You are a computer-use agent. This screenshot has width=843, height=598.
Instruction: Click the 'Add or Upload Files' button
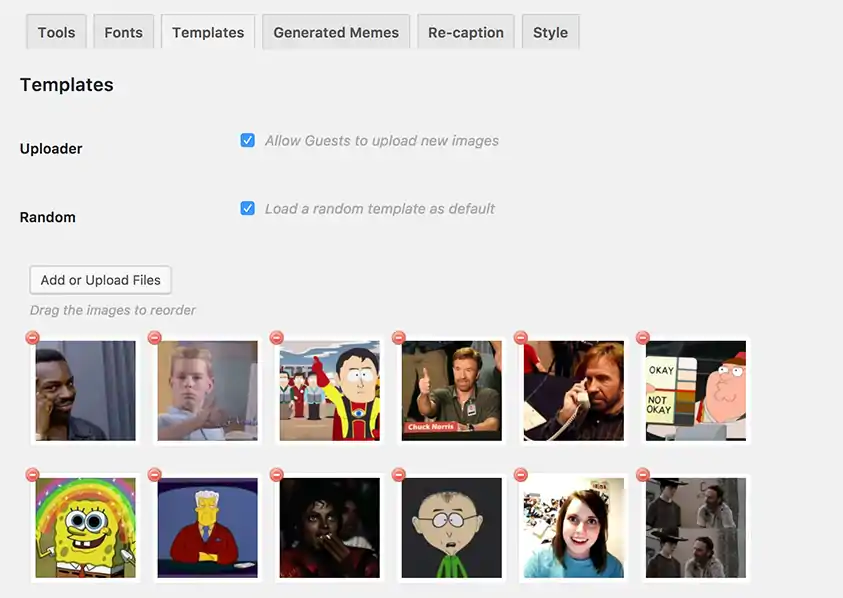(99, 279)
